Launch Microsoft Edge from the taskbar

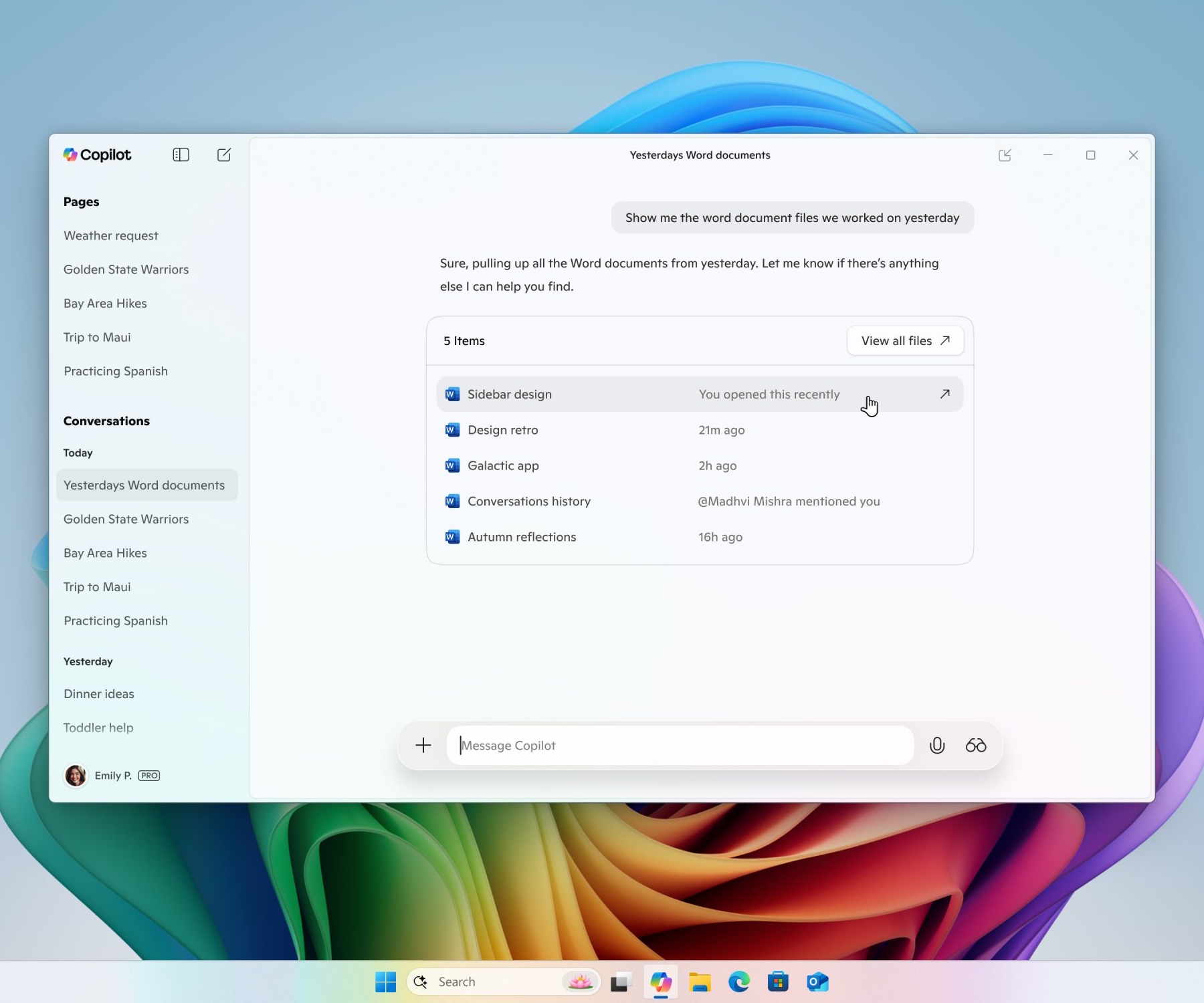coord(738,982)
